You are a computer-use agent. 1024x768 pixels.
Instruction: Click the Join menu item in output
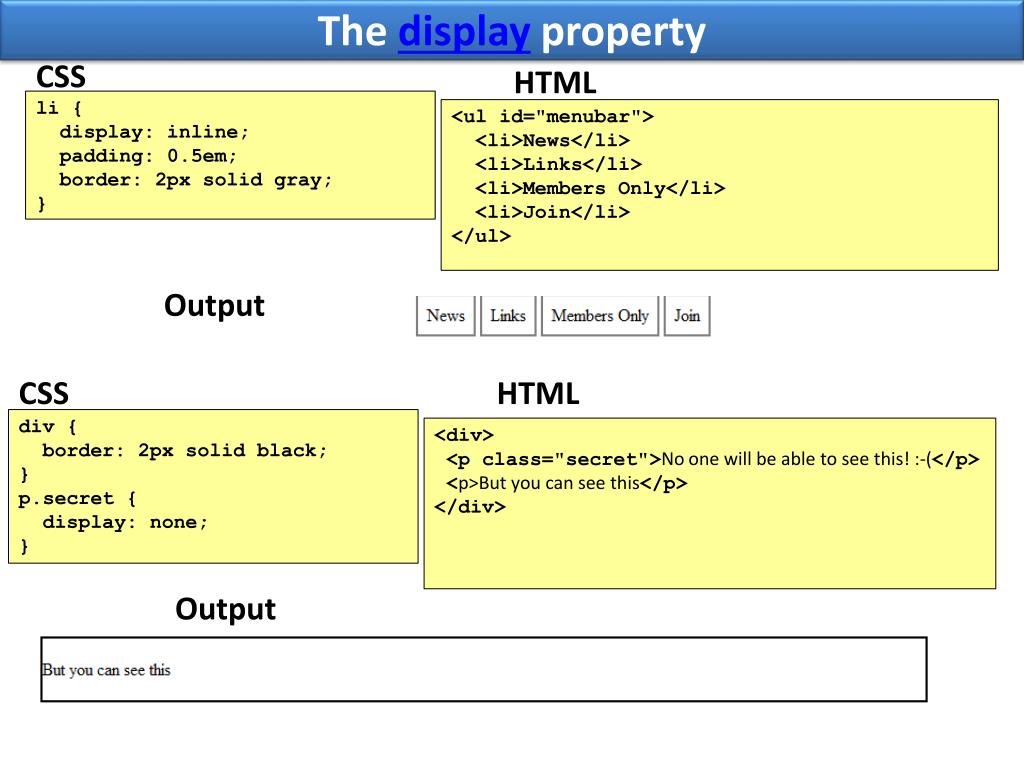[x=687, y=316]
